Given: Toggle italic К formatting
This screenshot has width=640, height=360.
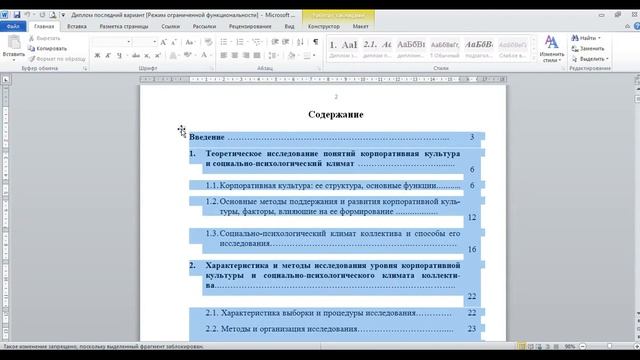Looking at the screenshot, I should tap(108, 55).
